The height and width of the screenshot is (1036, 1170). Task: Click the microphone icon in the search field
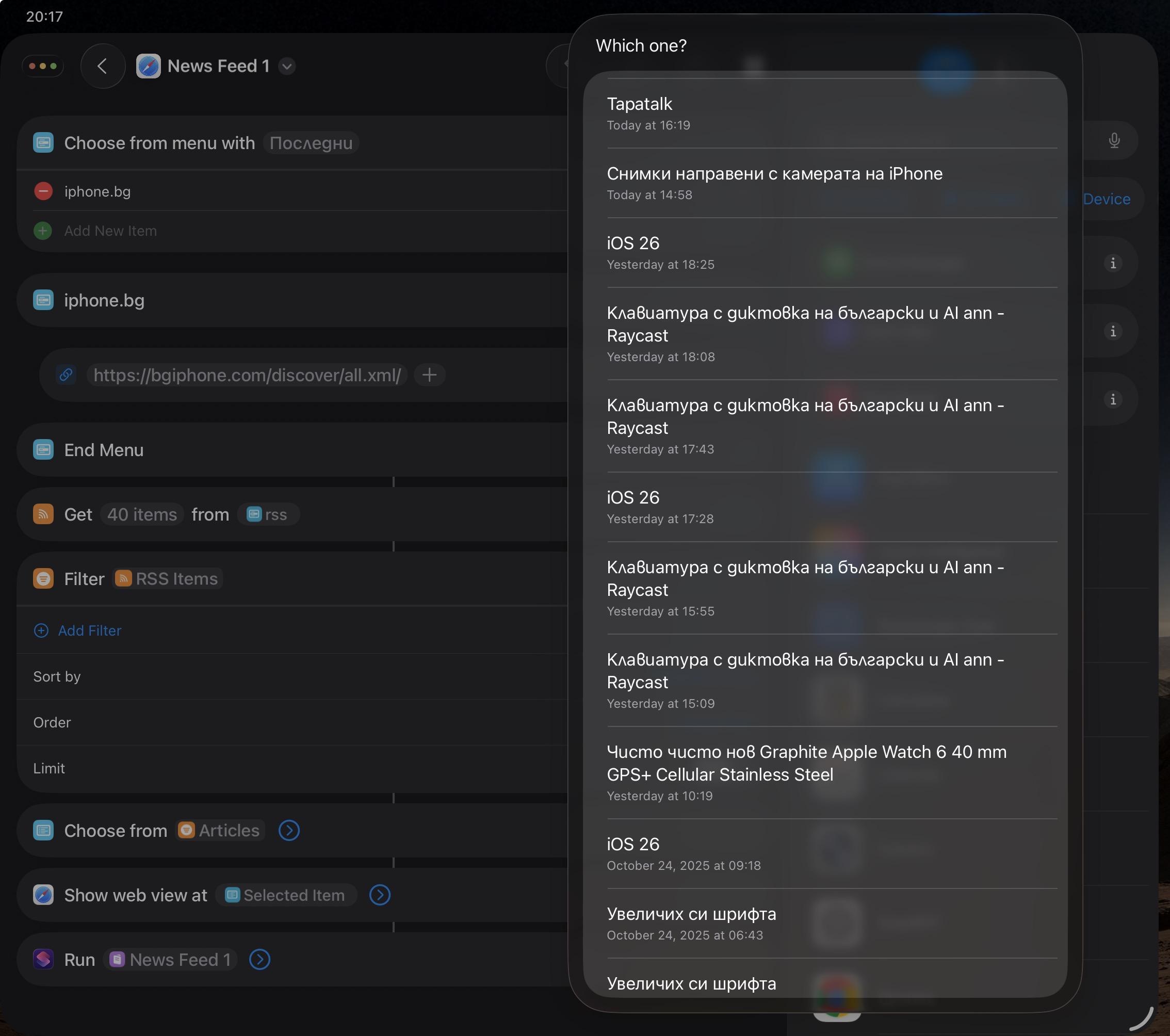tap(1113, 141)
